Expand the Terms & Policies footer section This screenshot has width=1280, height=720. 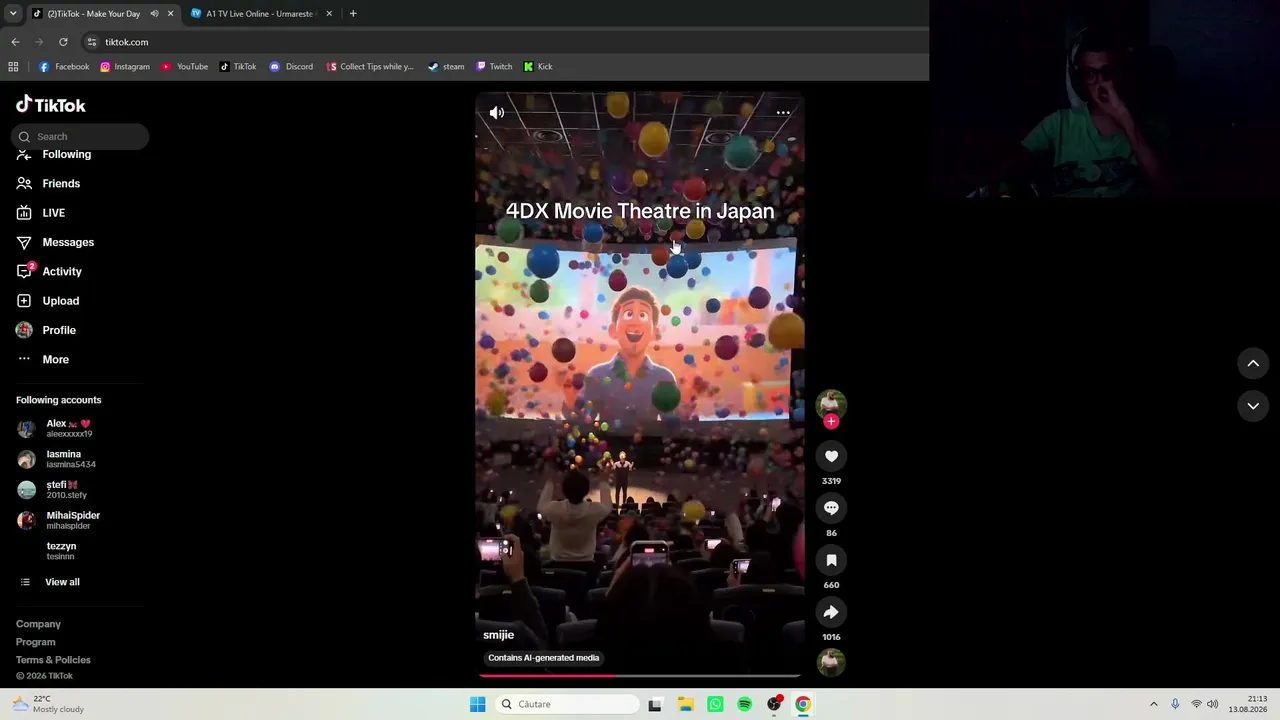(x=53, y=660)
